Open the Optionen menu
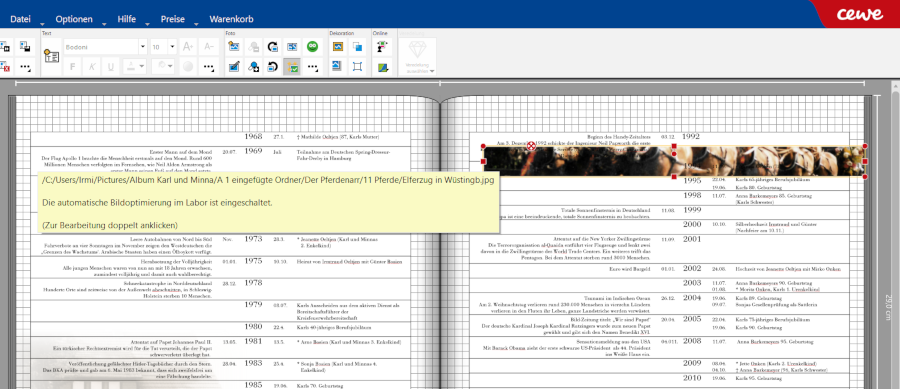900x389 pixels. tap(74, 19)
